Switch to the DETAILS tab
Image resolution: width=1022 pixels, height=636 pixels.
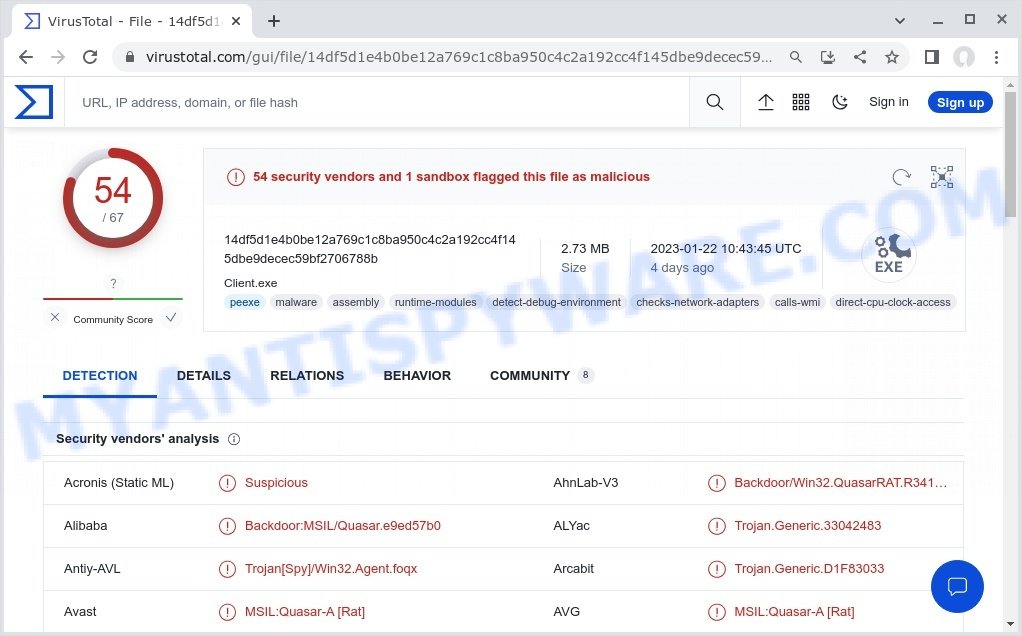point(203,376)
